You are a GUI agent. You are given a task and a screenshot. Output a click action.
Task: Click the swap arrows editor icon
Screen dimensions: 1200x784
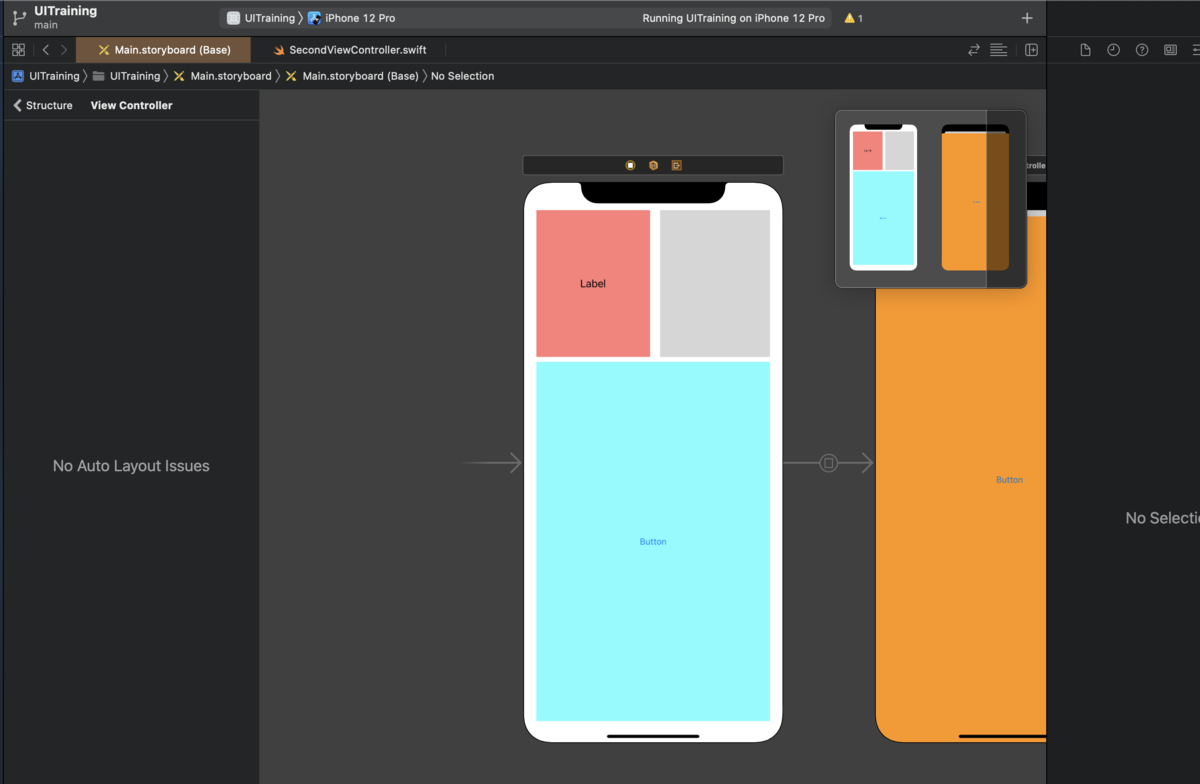[974, 50]
